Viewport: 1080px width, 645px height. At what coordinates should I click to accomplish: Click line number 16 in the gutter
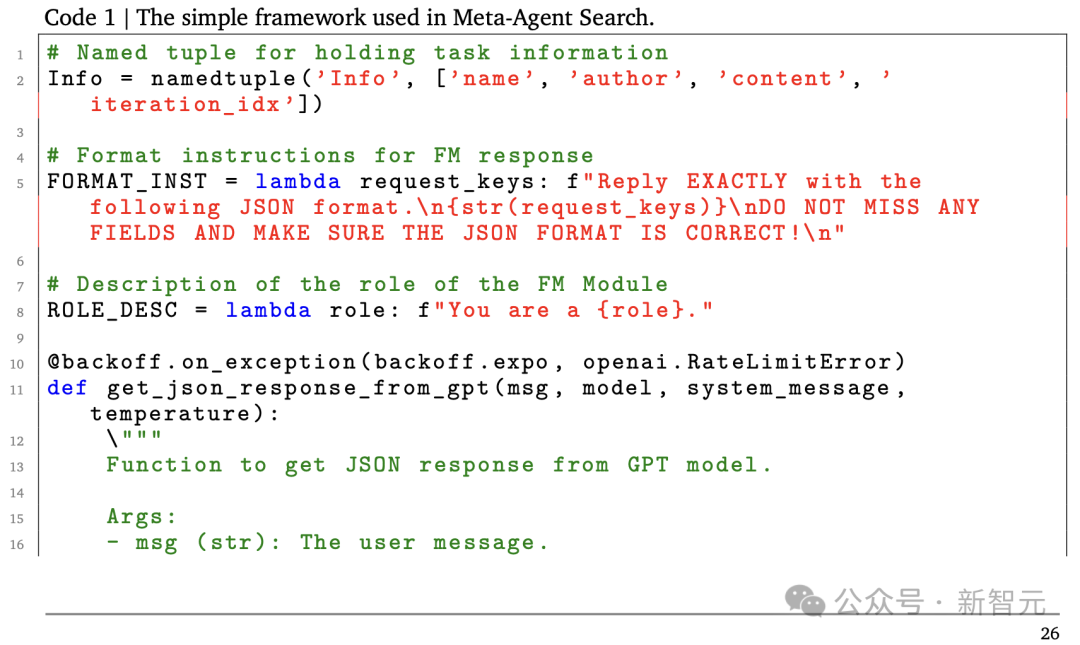click(17, 544)
